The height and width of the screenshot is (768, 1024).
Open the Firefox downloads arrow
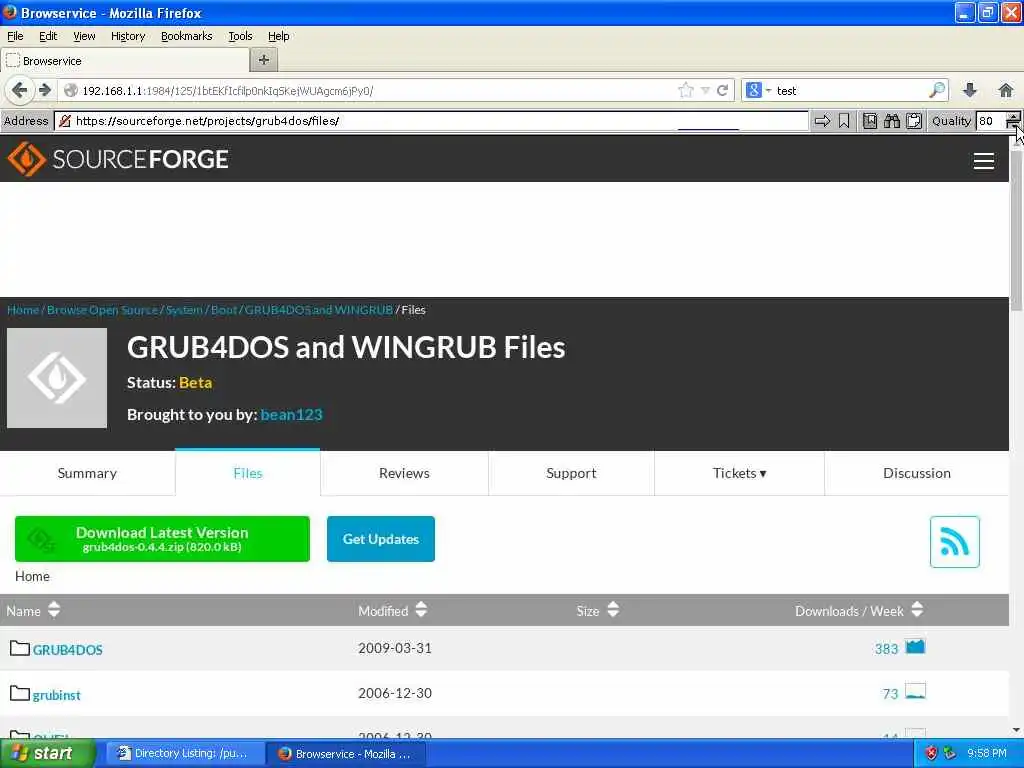(970, 90)
